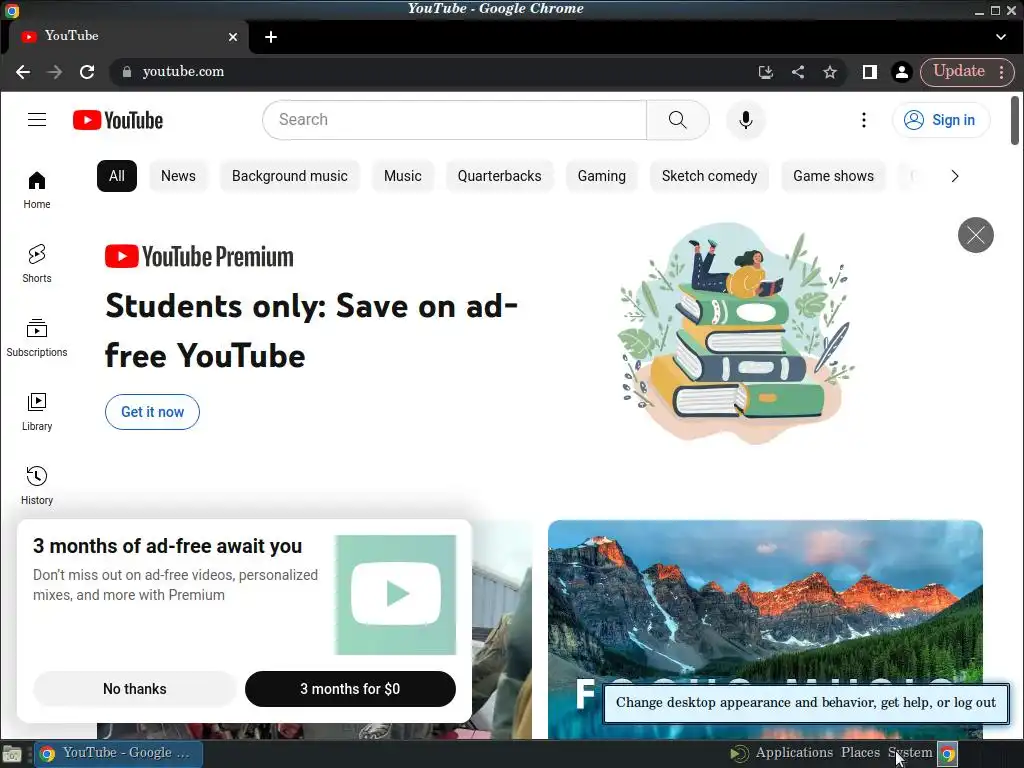This screenshot has width=1024, height=768.
Task: Go to Home in sidebar
Action: tap(37, 190)
